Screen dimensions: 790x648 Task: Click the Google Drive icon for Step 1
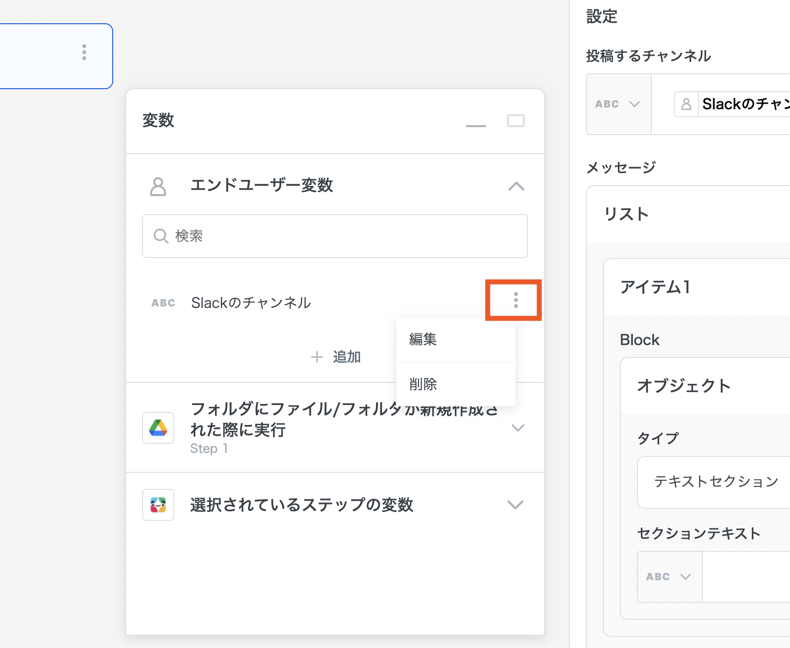158,428
